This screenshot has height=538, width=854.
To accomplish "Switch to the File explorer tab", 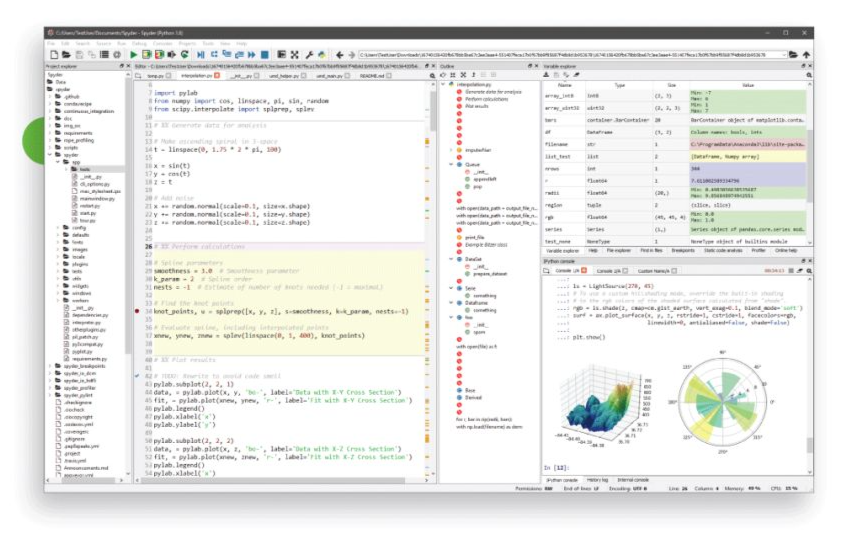I will click(x=619, y=250).
